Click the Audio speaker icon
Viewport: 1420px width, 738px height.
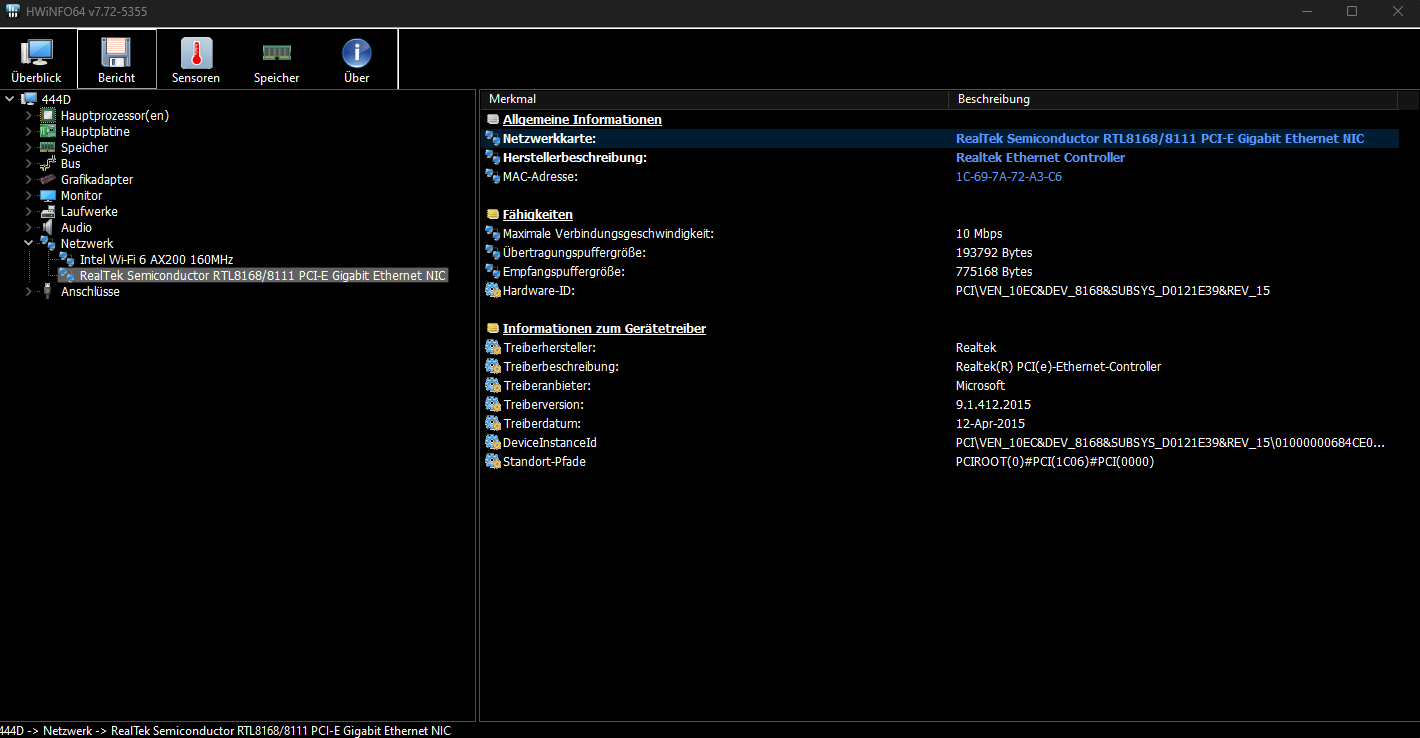pos(47,227)
